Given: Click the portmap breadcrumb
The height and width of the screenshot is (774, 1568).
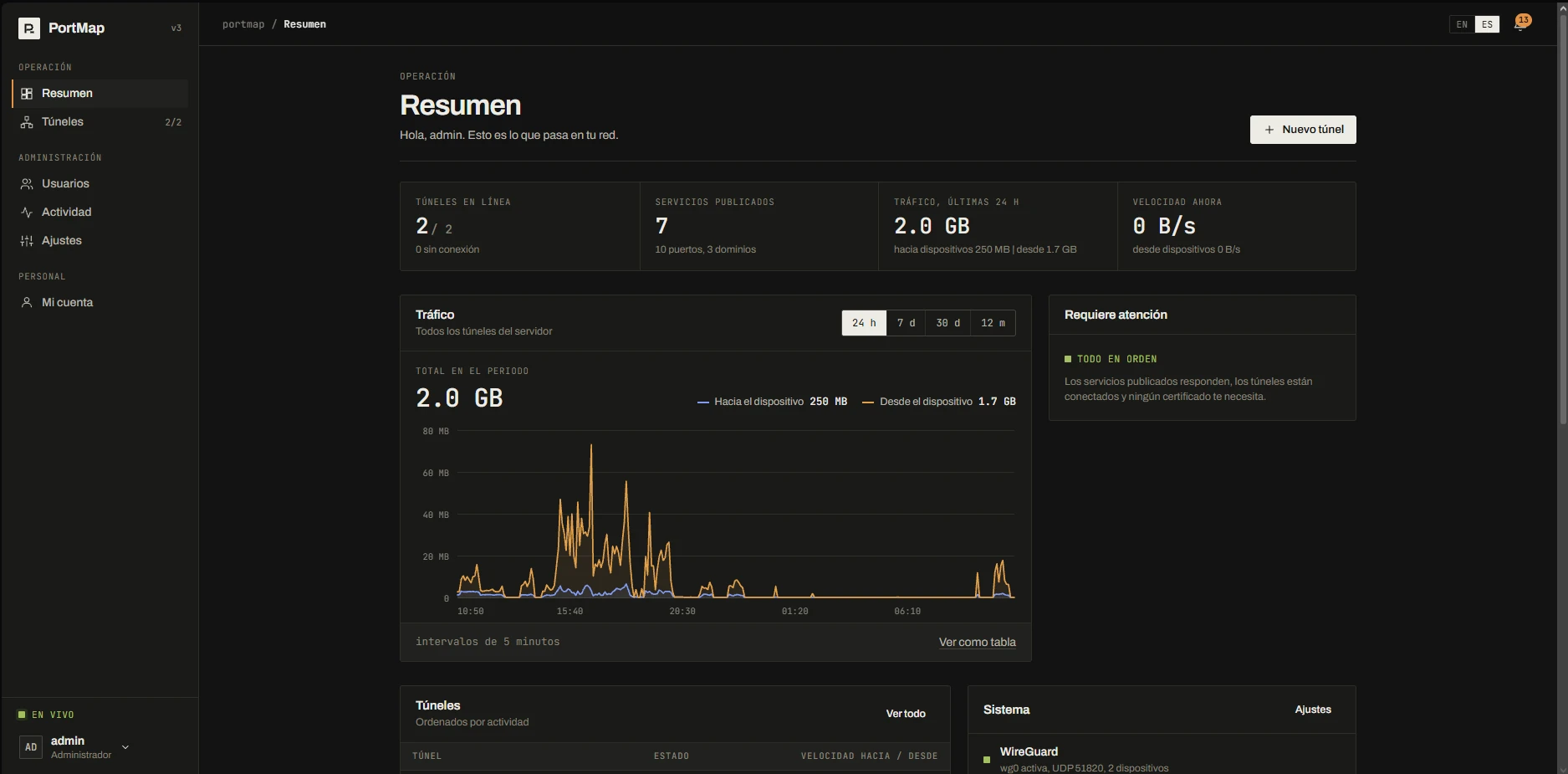Looking at the screenshot, I should 243,24.
